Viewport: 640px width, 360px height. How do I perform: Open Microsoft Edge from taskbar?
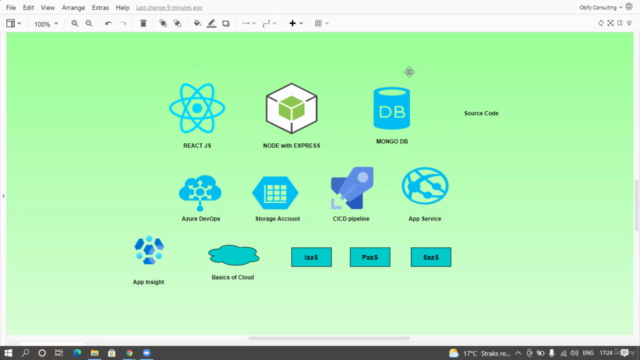coord(77,353)
